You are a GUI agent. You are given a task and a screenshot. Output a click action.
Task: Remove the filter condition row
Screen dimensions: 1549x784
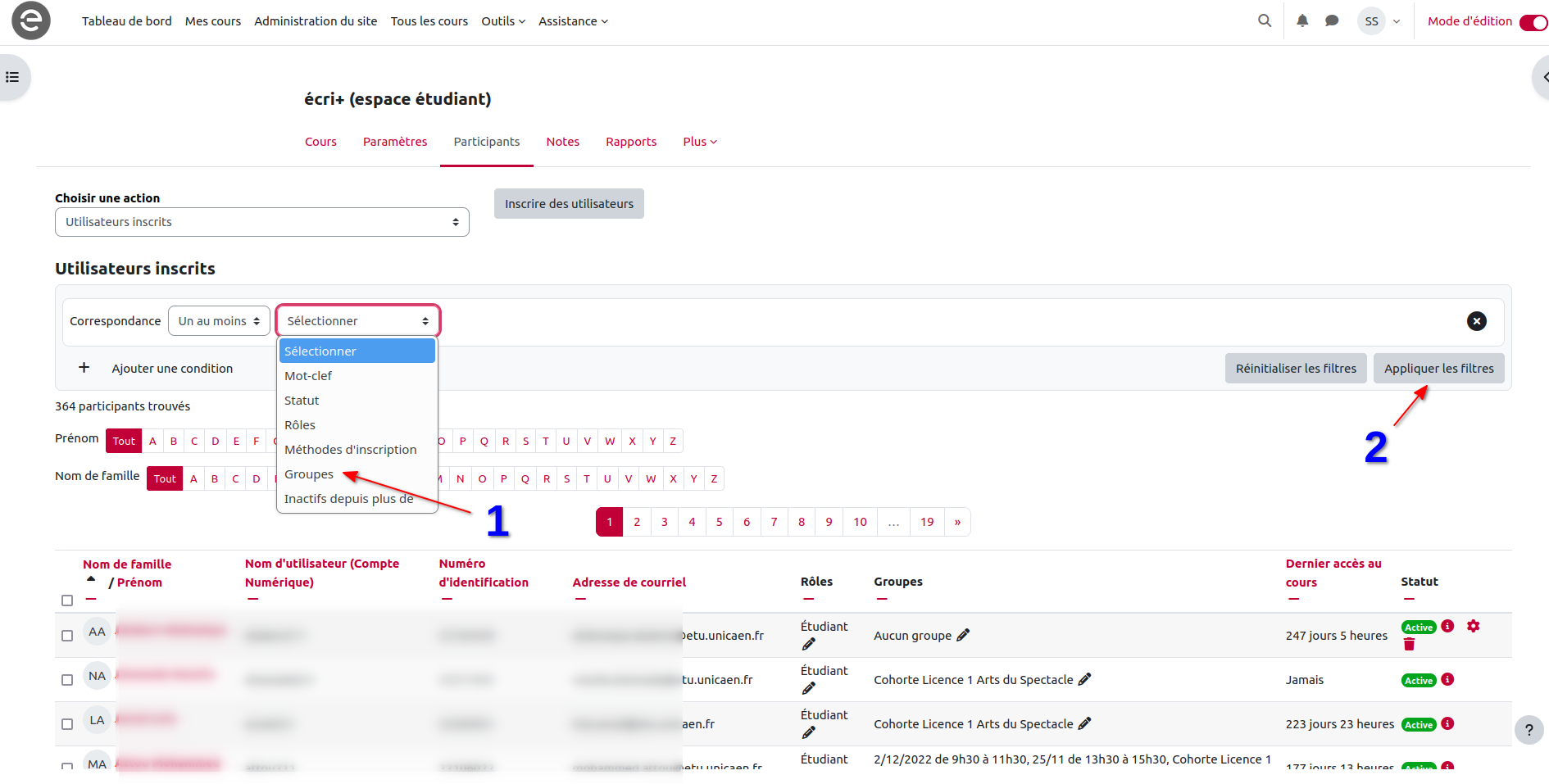pos(1476,321)
